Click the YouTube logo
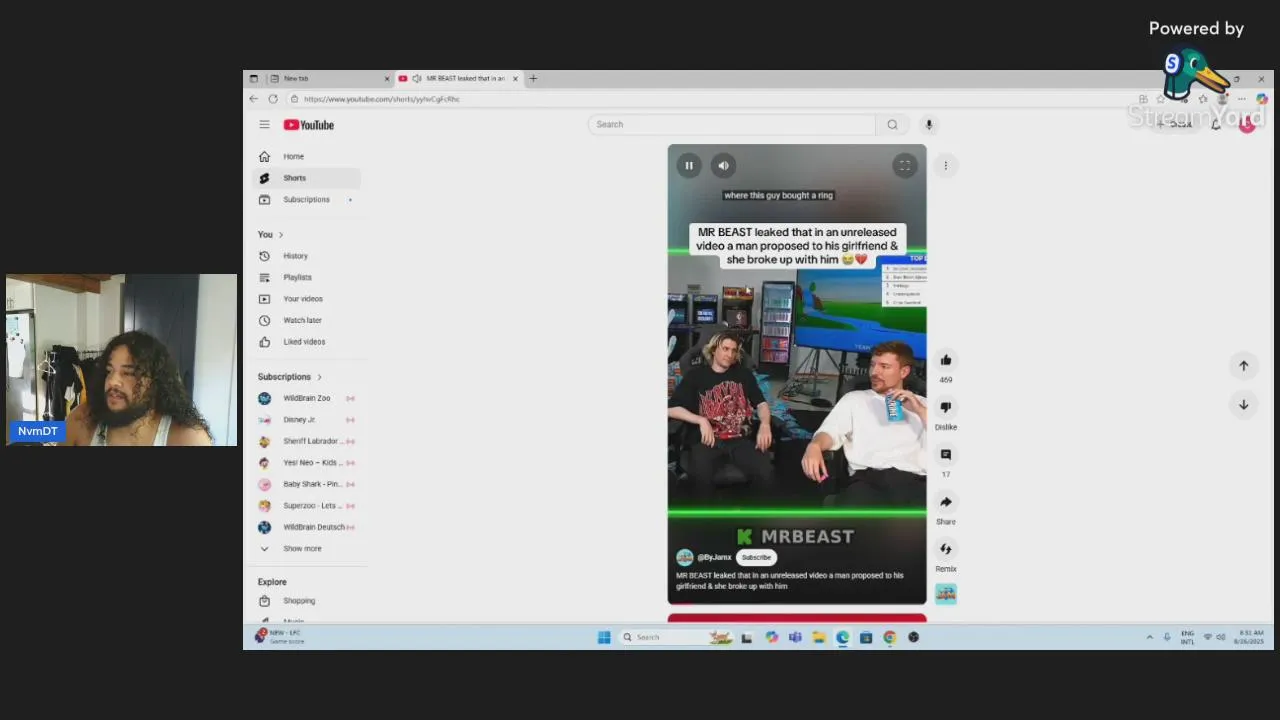Viewport: 1280px width, 720px height. click(309, 125)
